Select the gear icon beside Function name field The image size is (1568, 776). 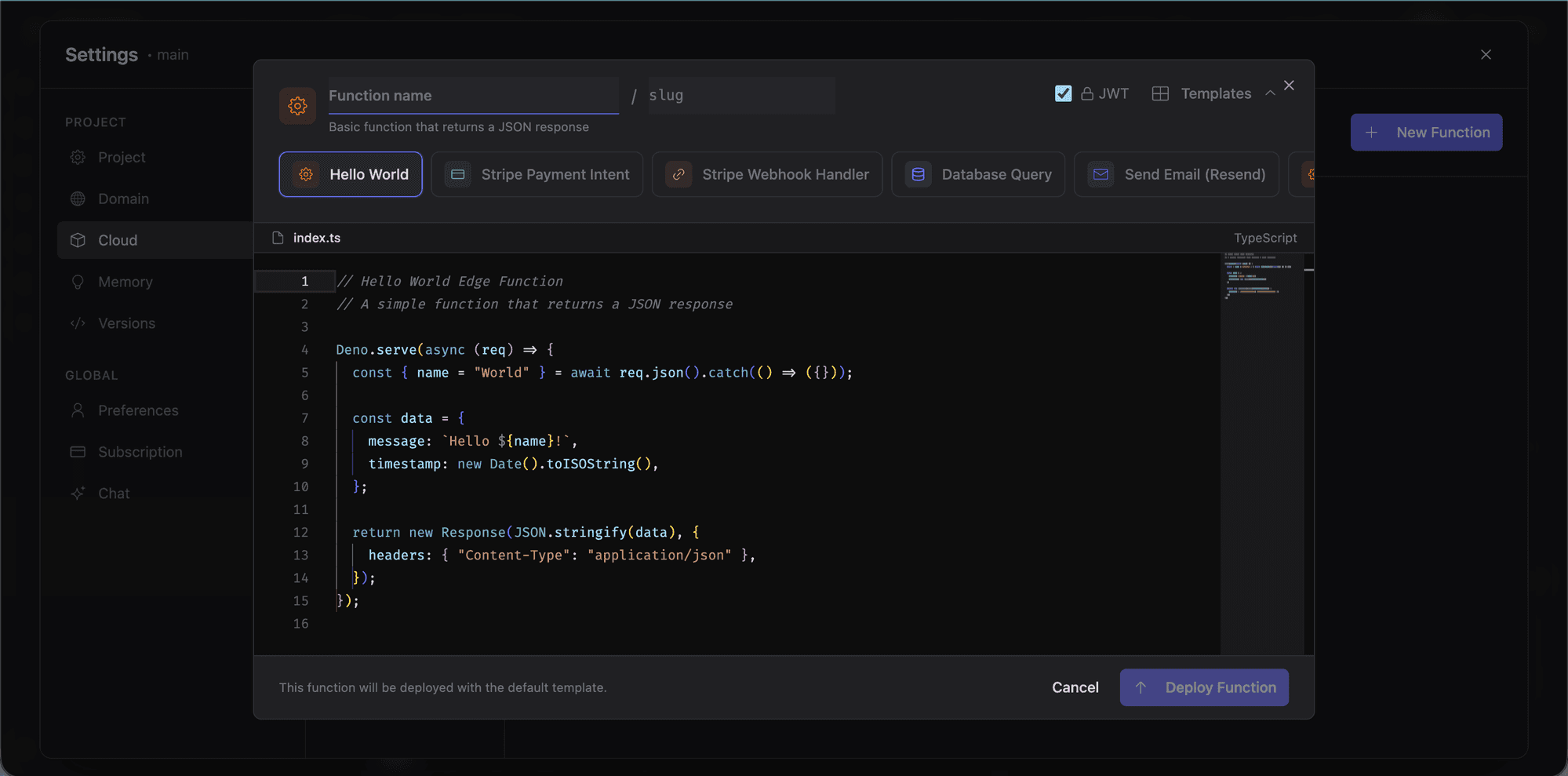click(x=297, y=105)
